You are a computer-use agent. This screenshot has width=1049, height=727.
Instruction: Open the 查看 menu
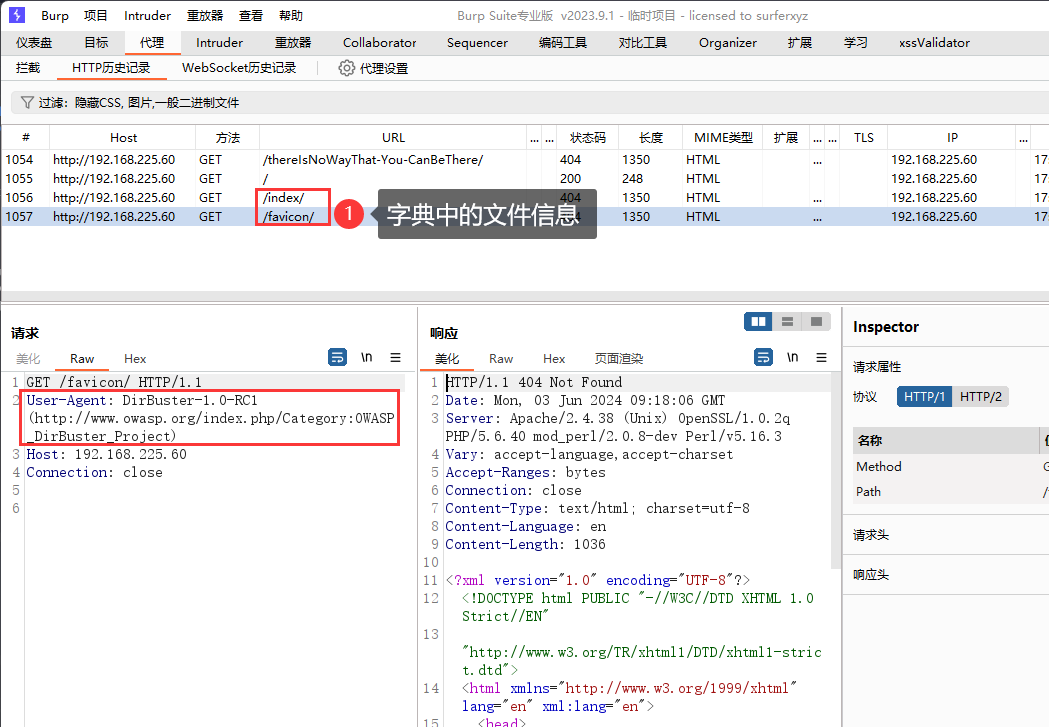tap(251, 15)
